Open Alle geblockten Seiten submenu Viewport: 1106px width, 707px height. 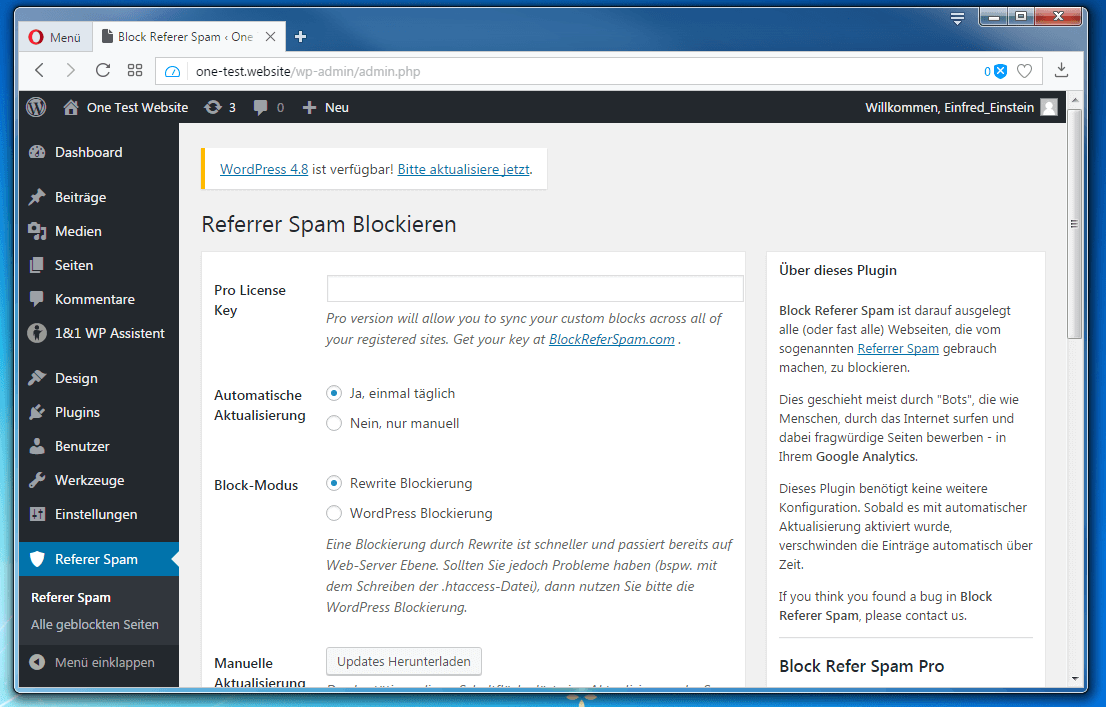click(x=95, y=624)
